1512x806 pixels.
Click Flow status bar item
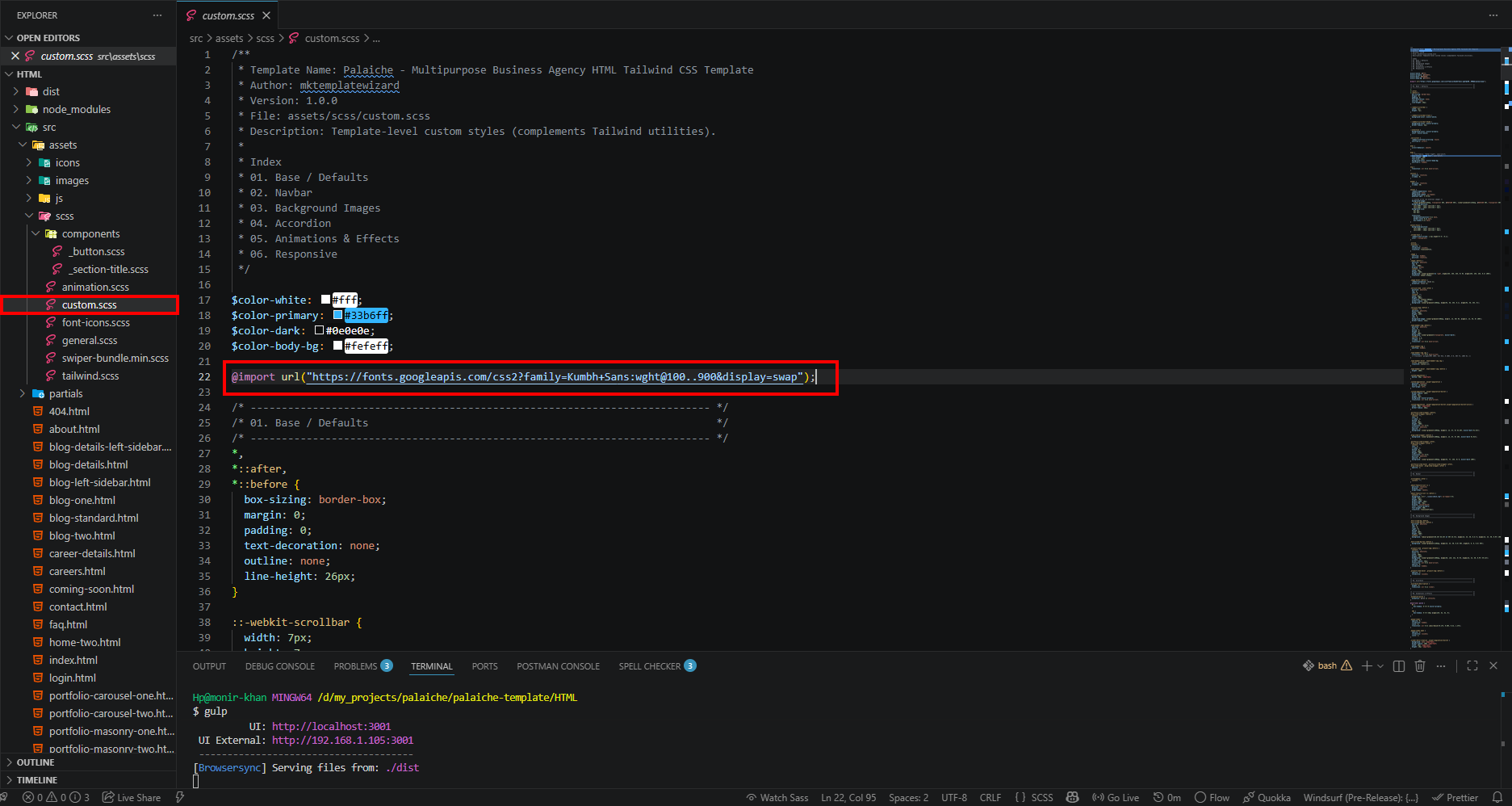tap(1212, 797)
